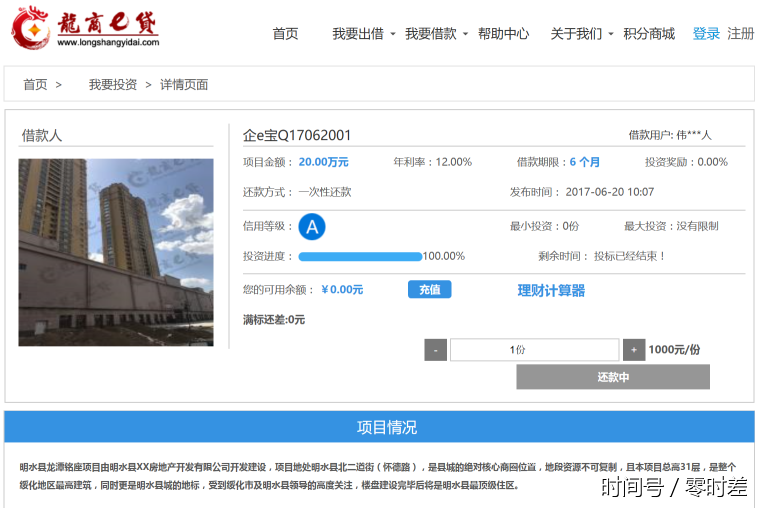The height and width of the screenshot is (508, 757).
Task: Click the investment progress bar
Action: pyautogui.click(x=360, y=257)
